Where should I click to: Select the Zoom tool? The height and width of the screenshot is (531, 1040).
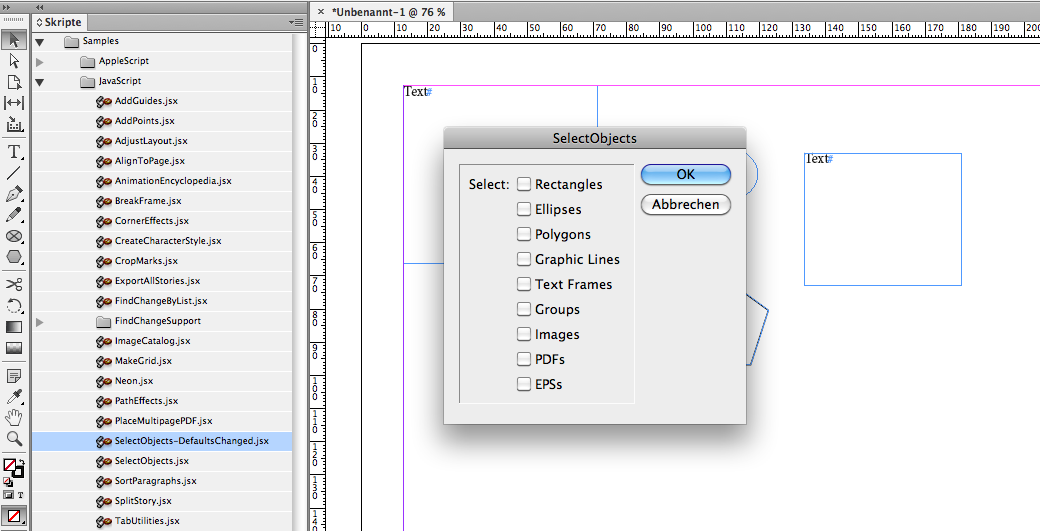pos(14,438)
